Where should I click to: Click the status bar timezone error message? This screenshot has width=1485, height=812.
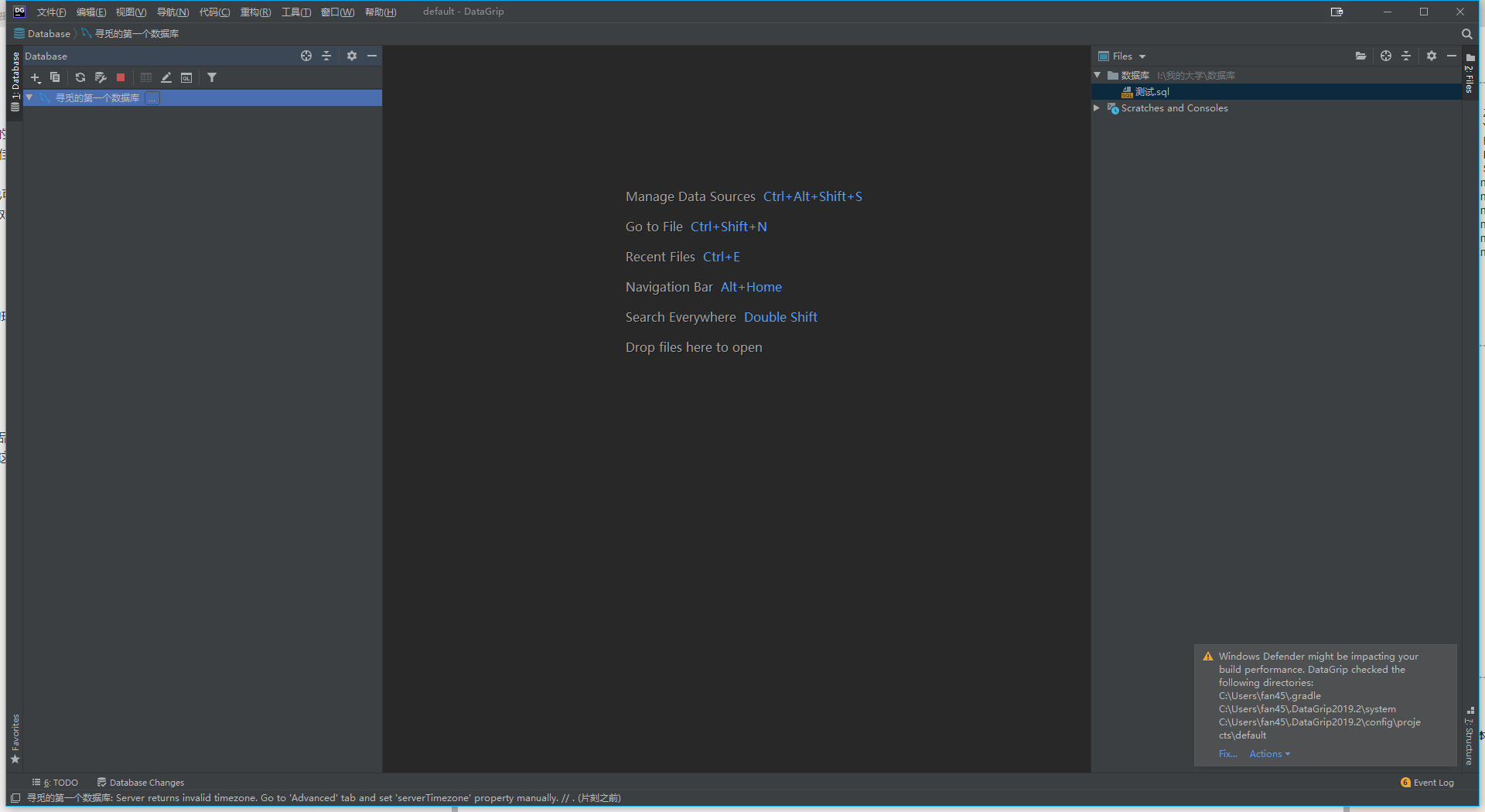pos(324,798)
